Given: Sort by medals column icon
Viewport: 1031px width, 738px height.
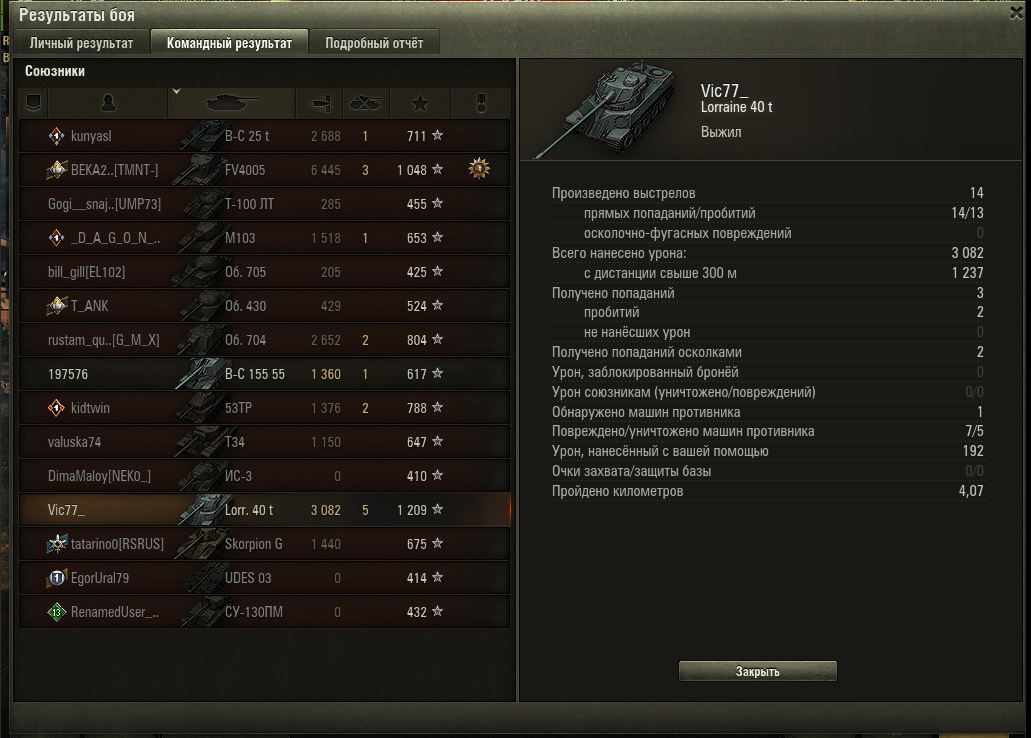Looking at the screenshot, I should [x=481, y=103].
